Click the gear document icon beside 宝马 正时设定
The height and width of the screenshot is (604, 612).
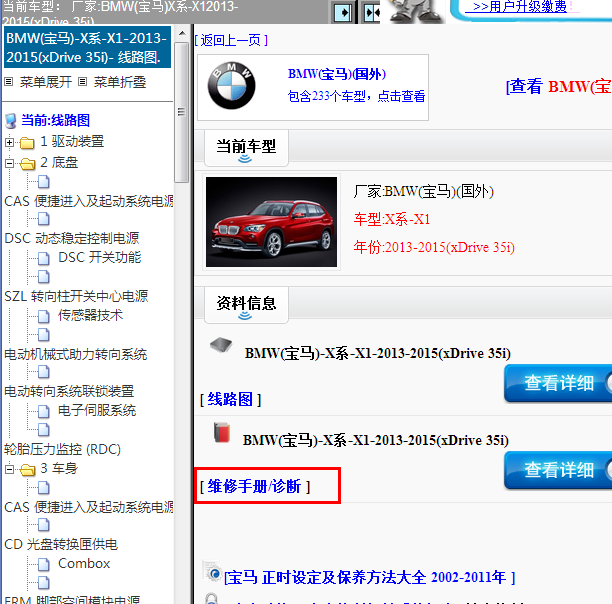212,570
